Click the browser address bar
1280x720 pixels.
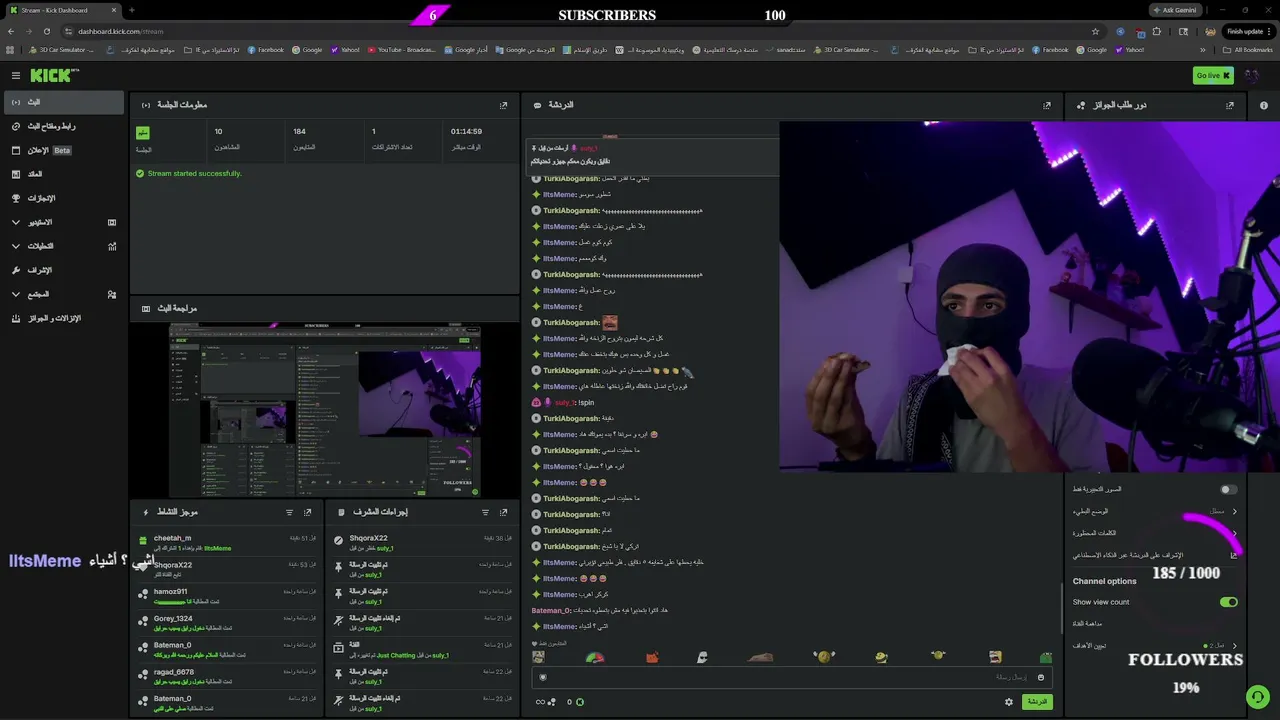[x=580, y=31]
